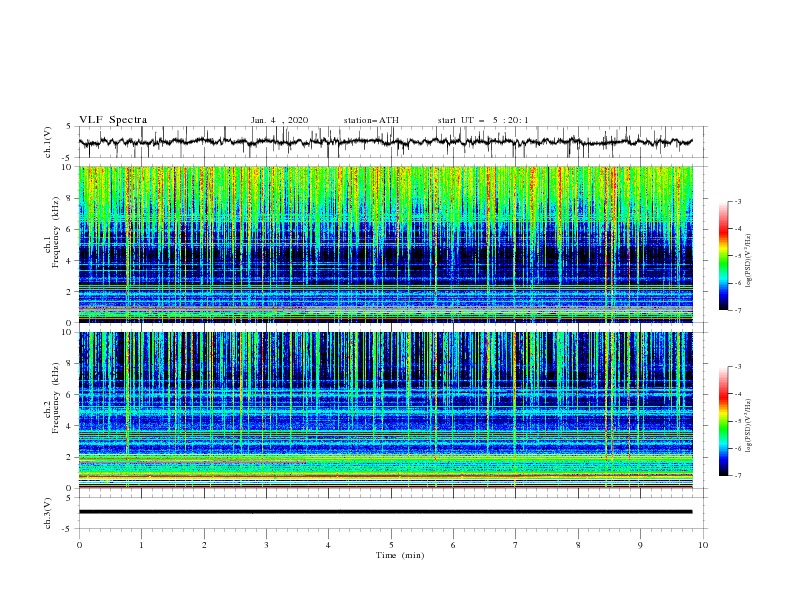
Task: Click the ch.1 voltage waveform trace
Action: tap(385, 142)
